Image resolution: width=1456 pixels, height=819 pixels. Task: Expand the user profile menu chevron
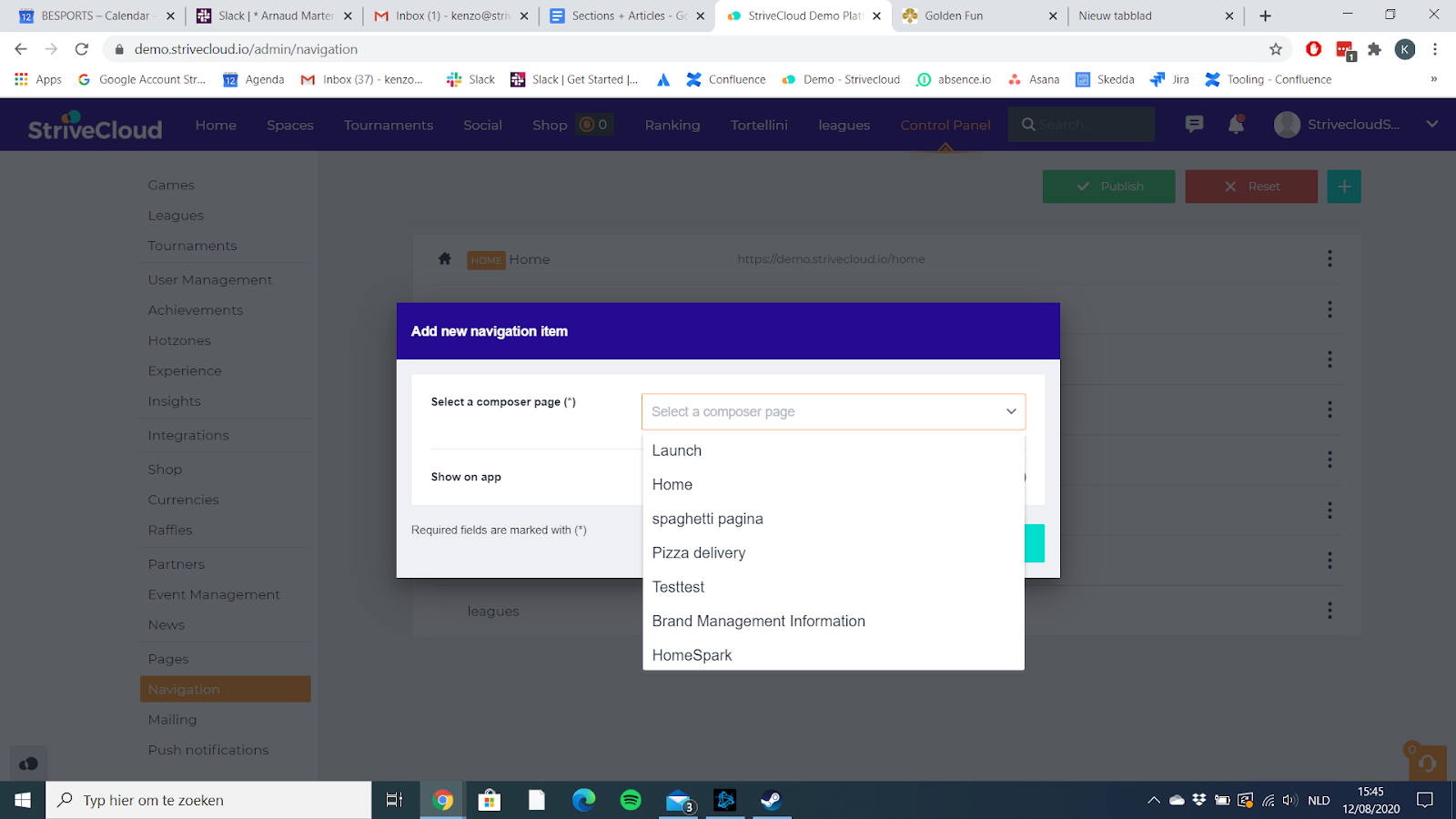(x=1431, y=124)
